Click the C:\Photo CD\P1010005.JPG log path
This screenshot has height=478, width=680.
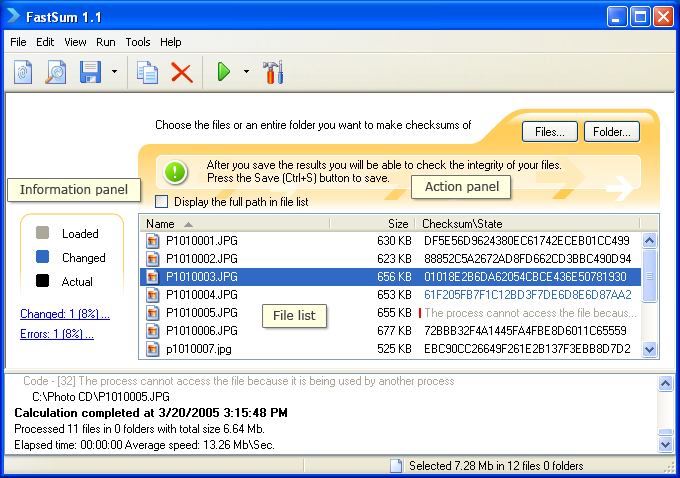[x=101, y=396]
